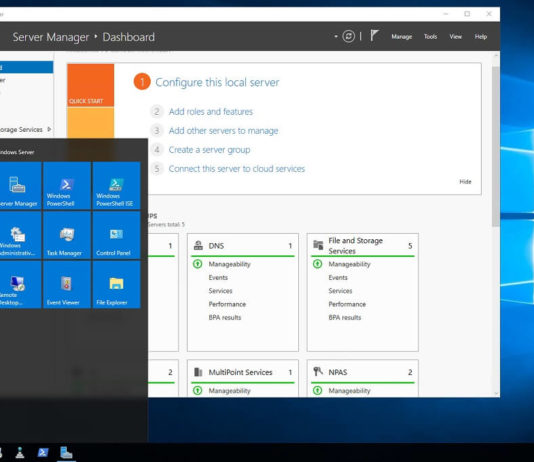Screen dimensions: 534x462
Task: Click the scrollbar down arrow in Server Manager
Action: coord(496,393)
